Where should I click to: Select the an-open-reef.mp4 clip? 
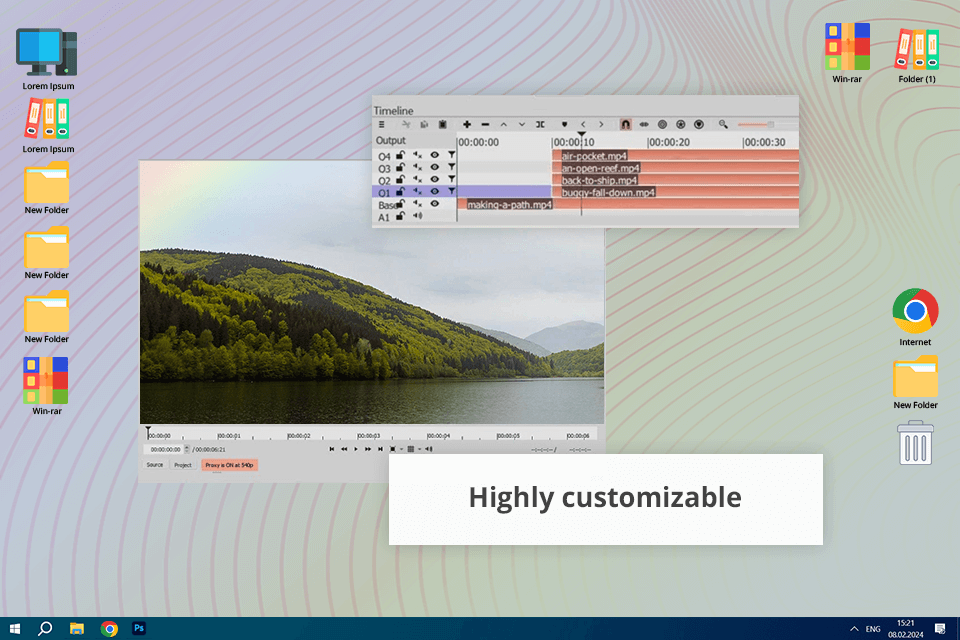676,168
